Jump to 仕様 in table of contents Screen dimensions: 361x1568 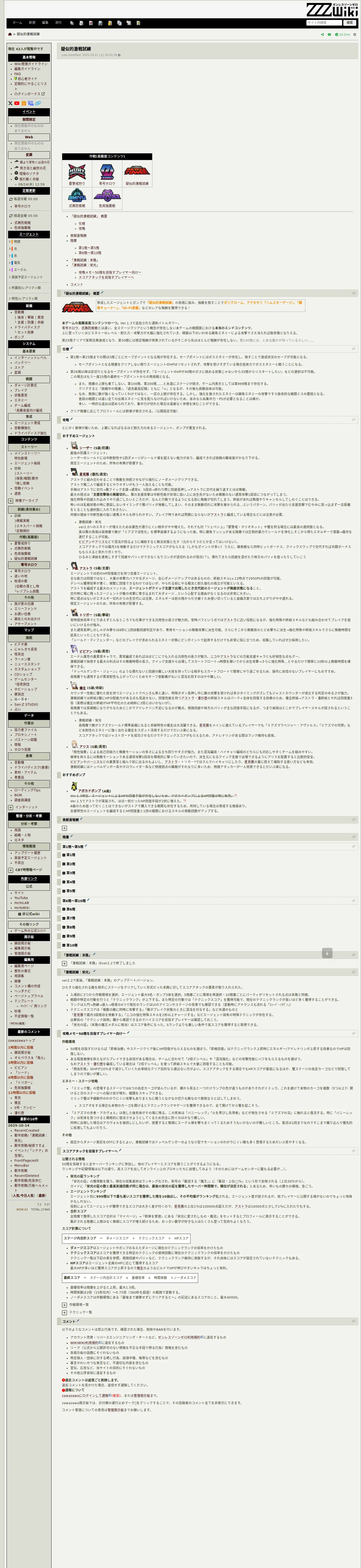[82, 223]
